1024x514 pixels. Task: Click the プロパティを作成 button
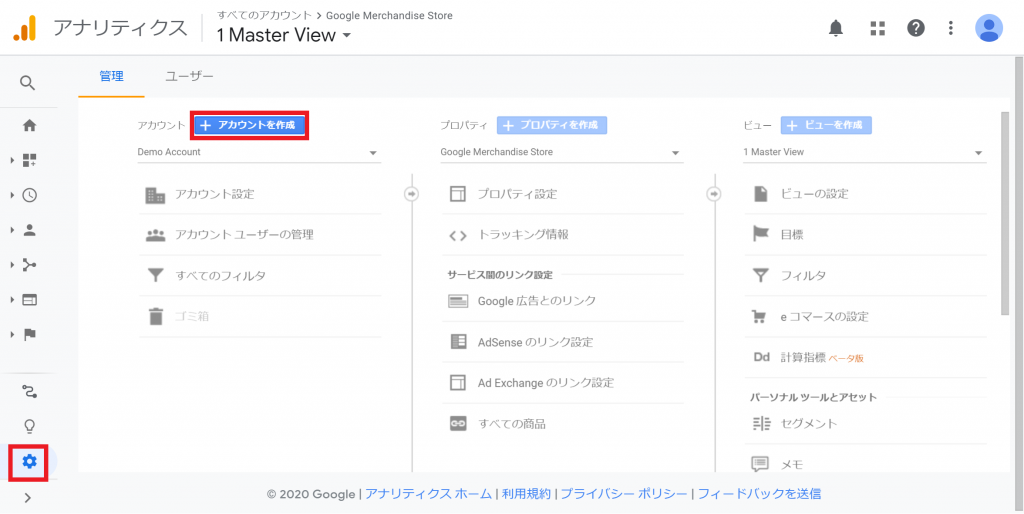pyautogui.click(x=552, y=125)
